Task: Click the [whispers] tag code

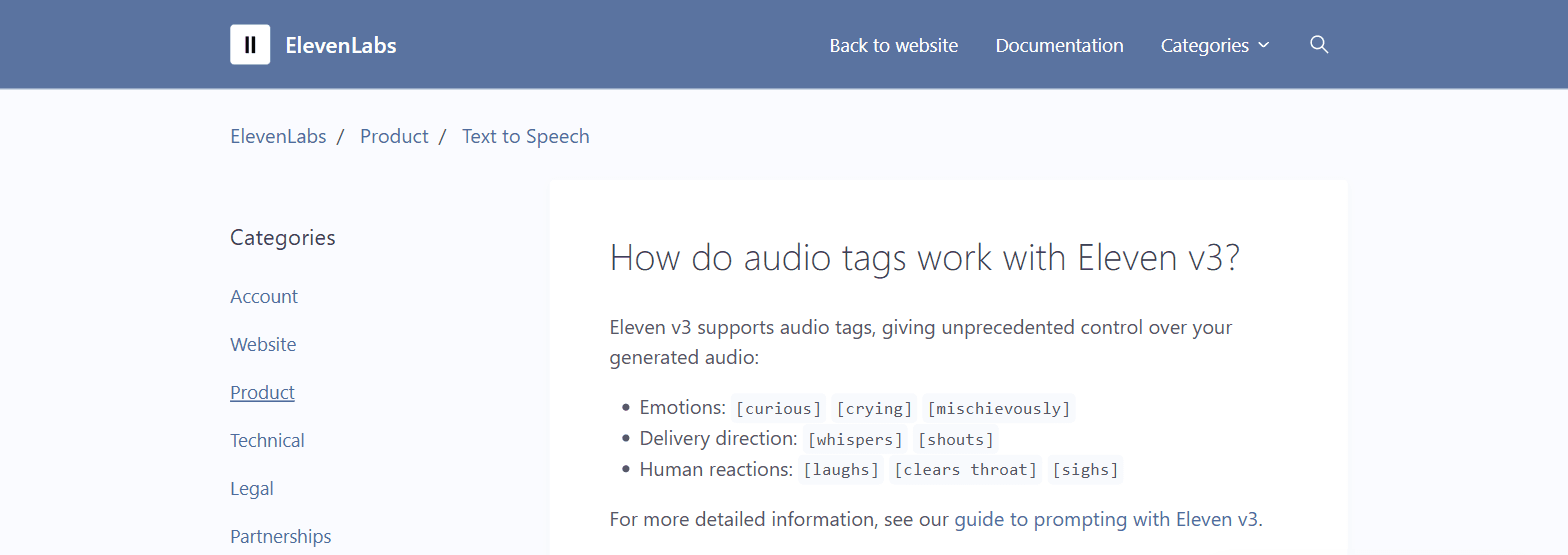Action: click(855, 439)
